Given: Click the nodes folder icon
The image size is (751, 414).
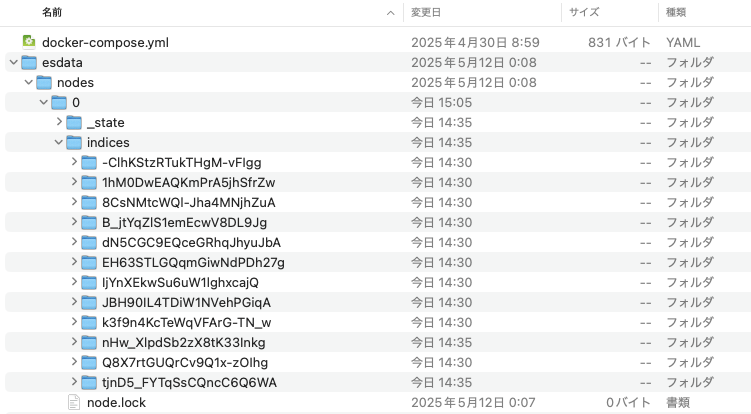Looking at the screenshot, I should [44, 82].
